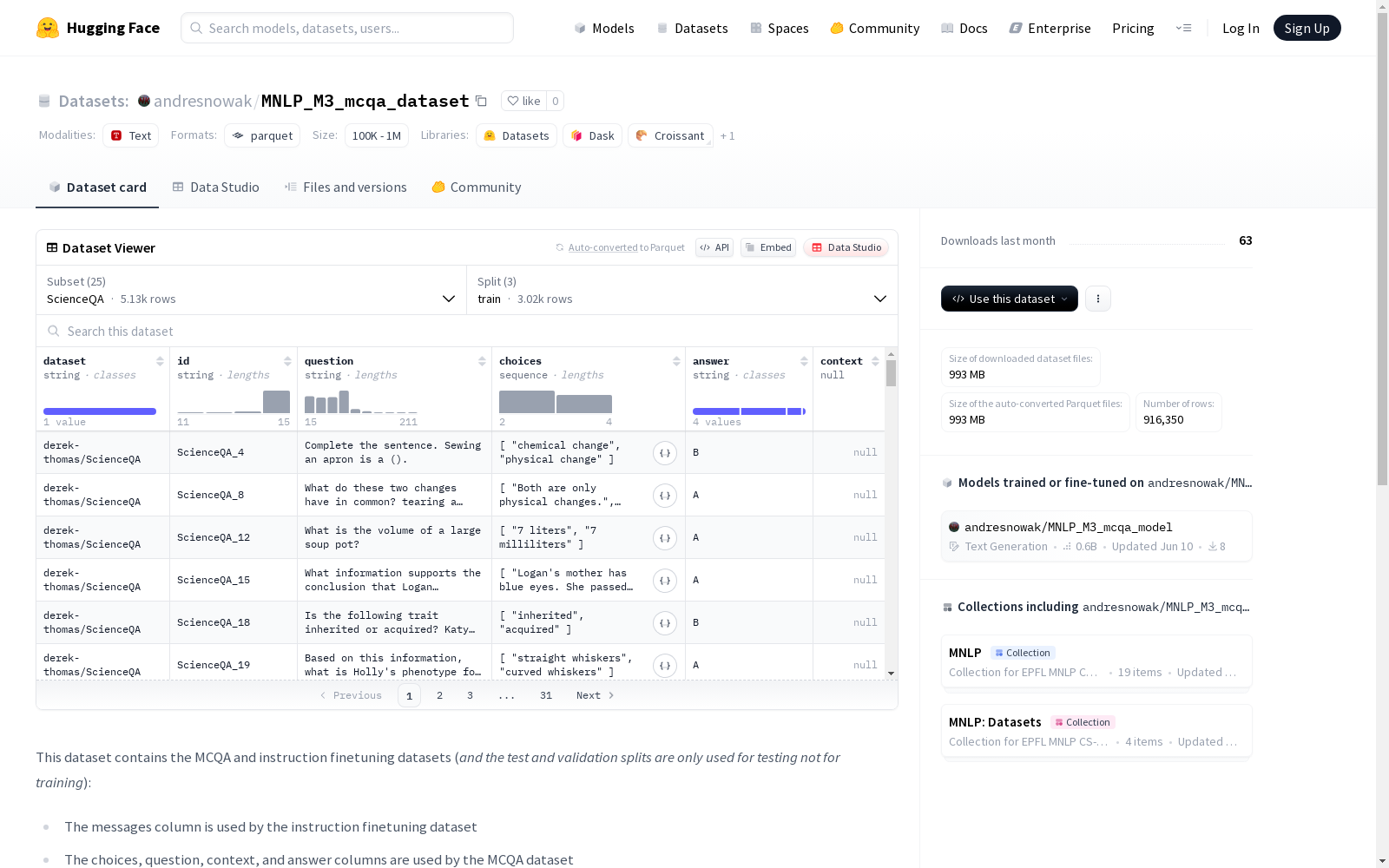Expand the ScienceQA_19 choices cell brace icon
1389x868 pixels.
click(x=665, y=665)
